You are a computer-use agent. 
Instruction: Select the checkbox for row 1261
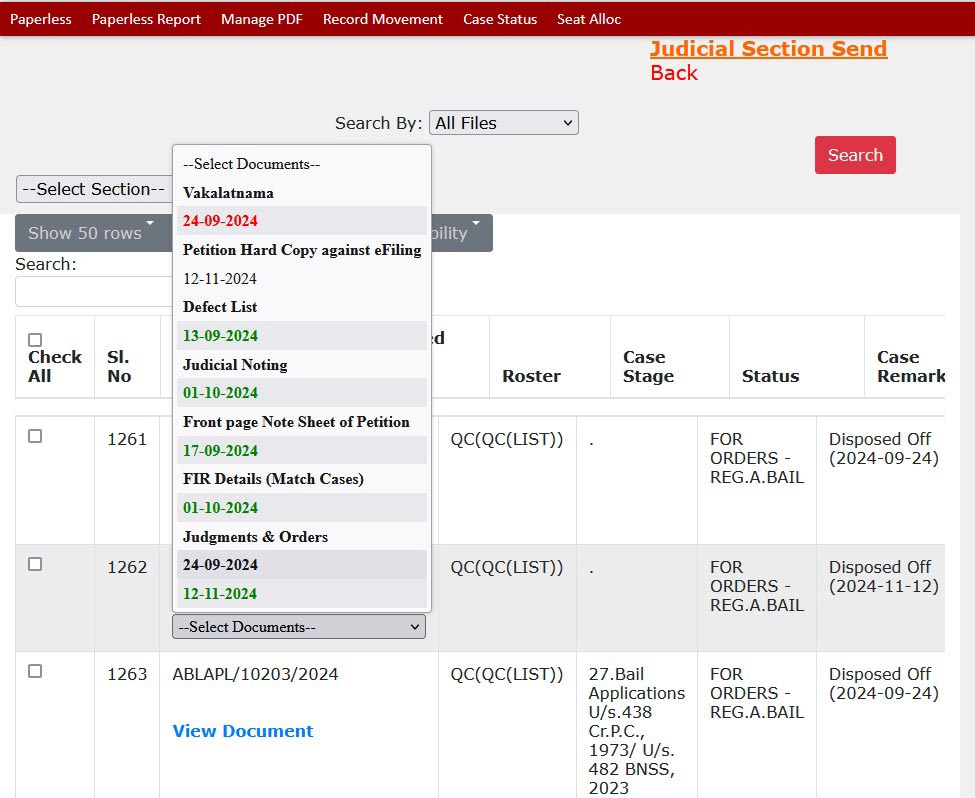coord(35,436)
